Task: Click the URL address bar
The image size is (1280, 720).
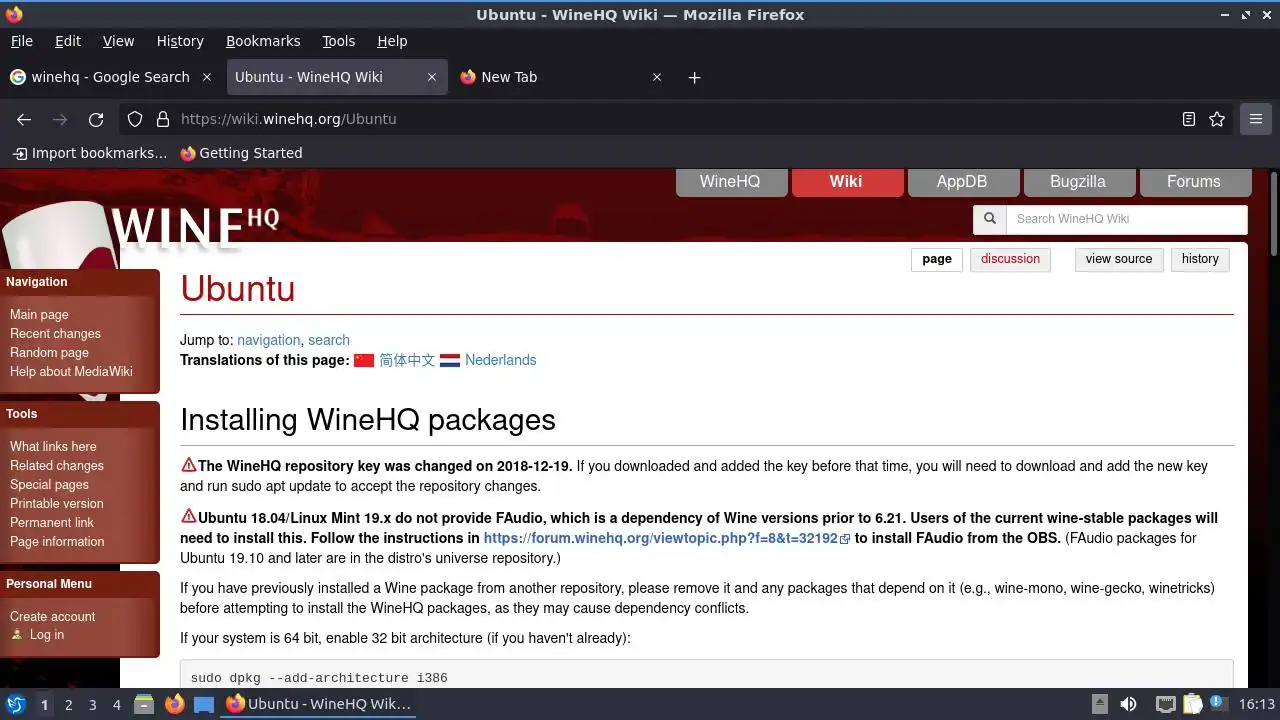Action: (675, 119)
